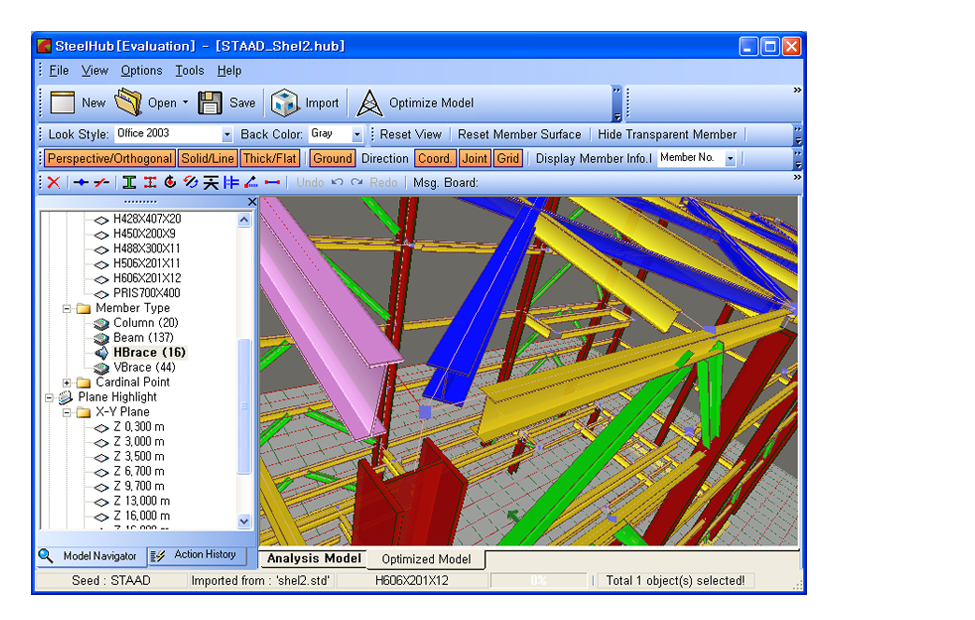975x620 pixels.
Task: Click the Optimize Model tower icon
Action: 369,103
